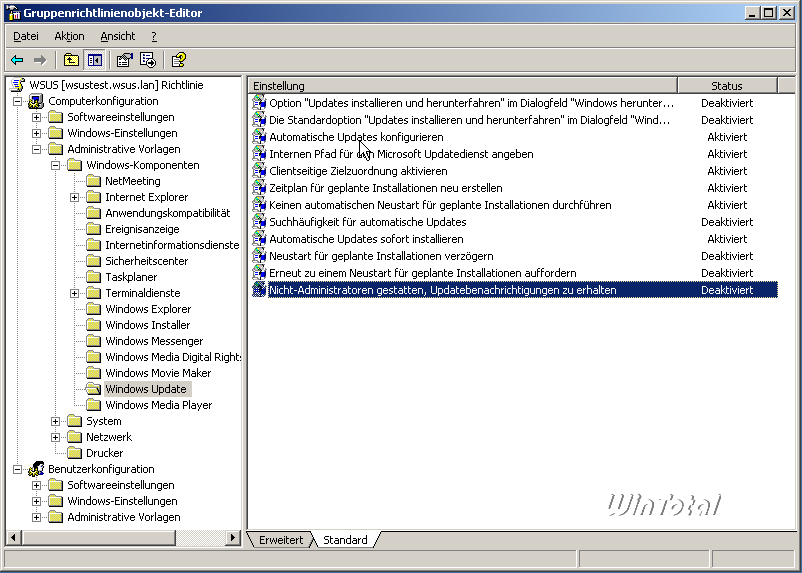Click the policy icon beside Suchhäufigkeit für automatische Updates
This screenshot has width=802, height=573.
pyautogui.click(x=259, y=222)
